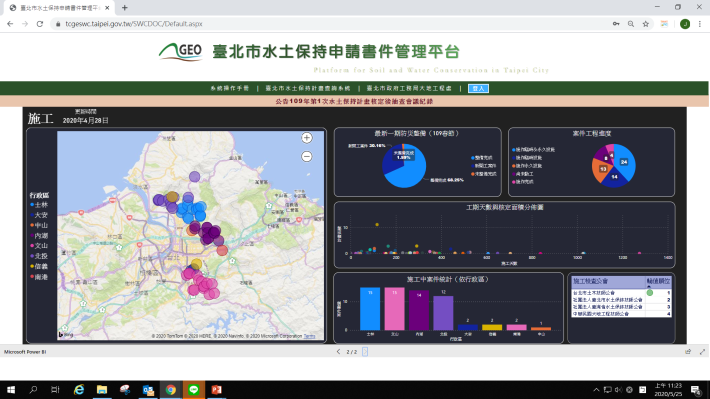Open Chrome three-dot menu
Image resolution: width=710 pixels, height=399 pixels.
[x=700, y=24]
